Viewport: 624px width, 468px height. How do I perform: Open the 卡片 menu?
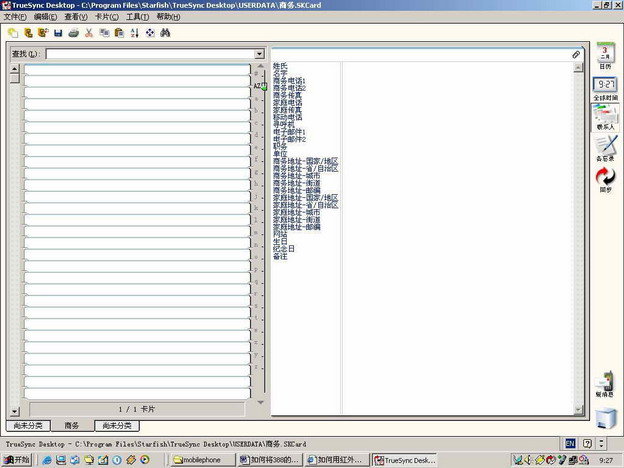tap(106, 17)
